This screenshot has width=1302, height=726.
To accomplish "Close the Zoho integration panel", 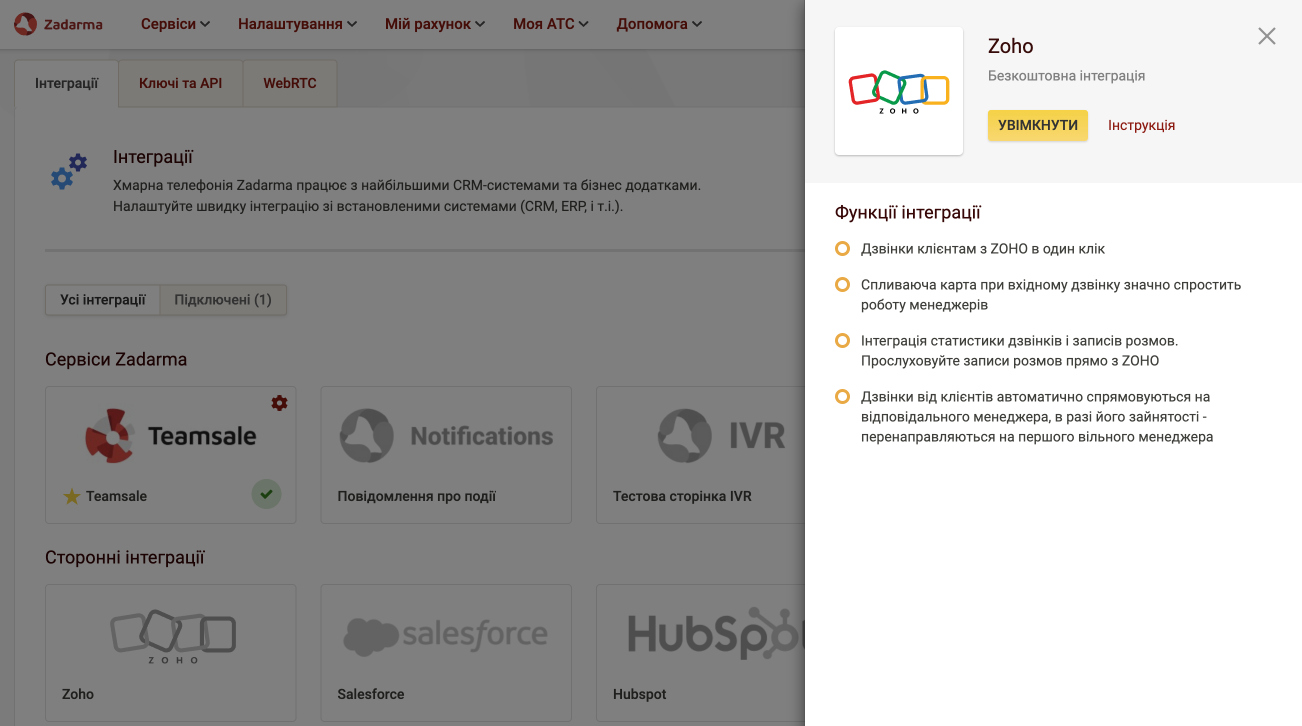I will [x=1267, y=36].
